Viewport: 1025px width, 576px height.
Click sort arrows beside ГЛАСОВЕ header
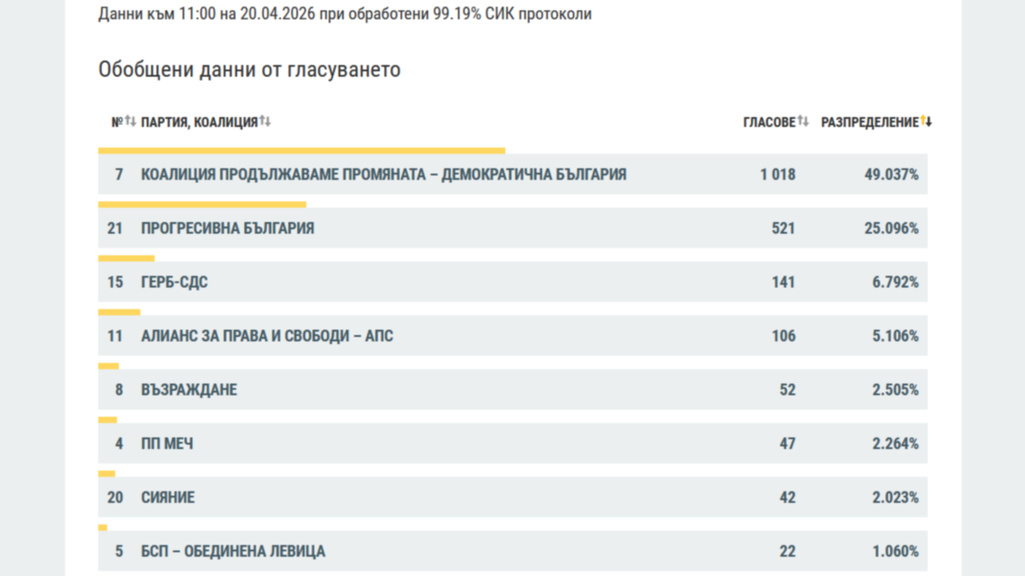pos(803,122)
